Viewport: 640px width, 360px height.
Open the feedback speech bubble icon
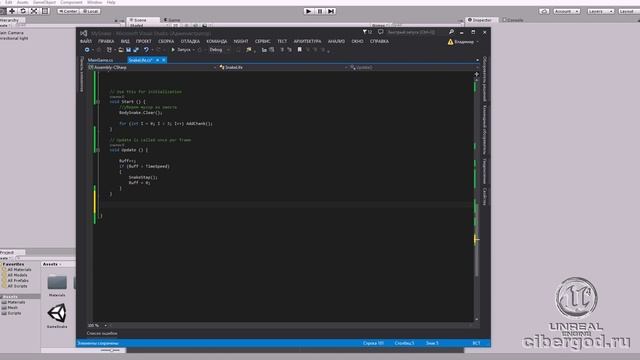pyautogui.click(x=380, y=32)
